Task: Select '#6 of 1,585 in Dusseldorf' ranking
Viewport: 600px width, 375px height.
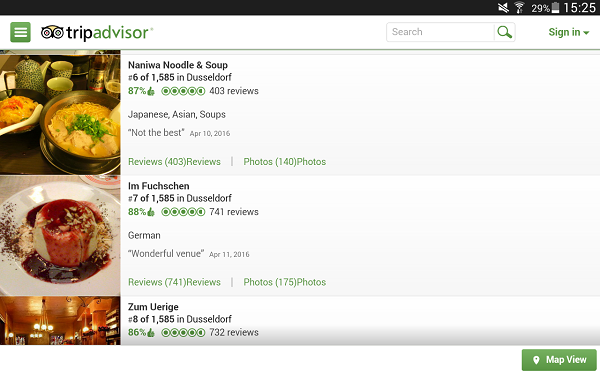Action: 180,77
